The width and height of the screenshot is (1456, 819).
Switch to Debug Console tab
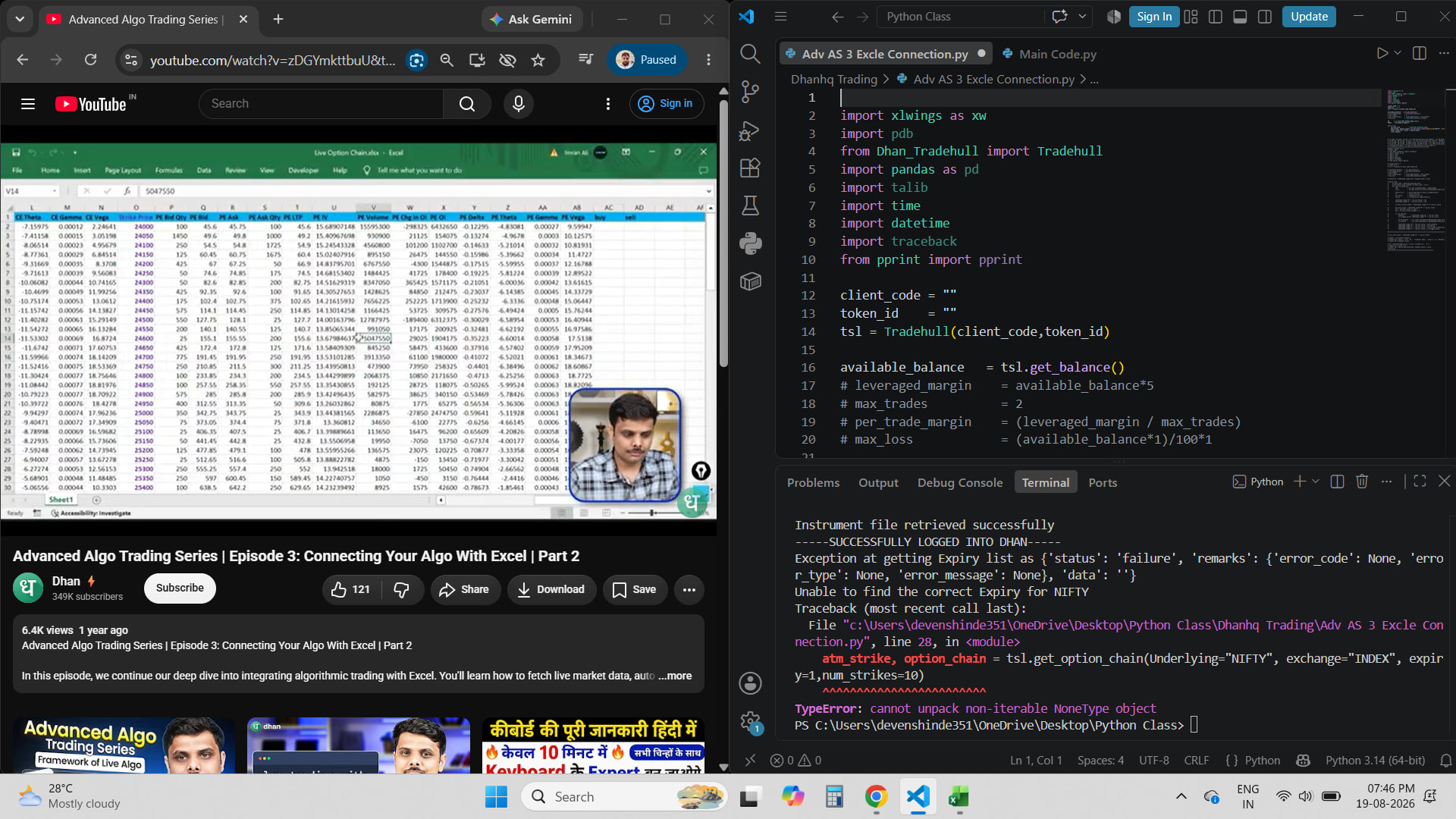(959, 482)
